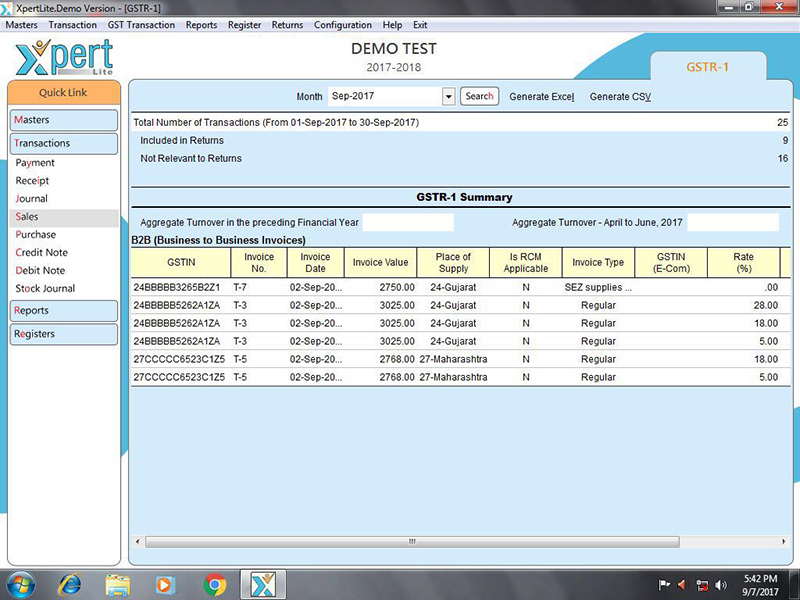This screenshot has height=600, width=800.
Task: Click the Quick Link header
Action: [x=64, y=92]
